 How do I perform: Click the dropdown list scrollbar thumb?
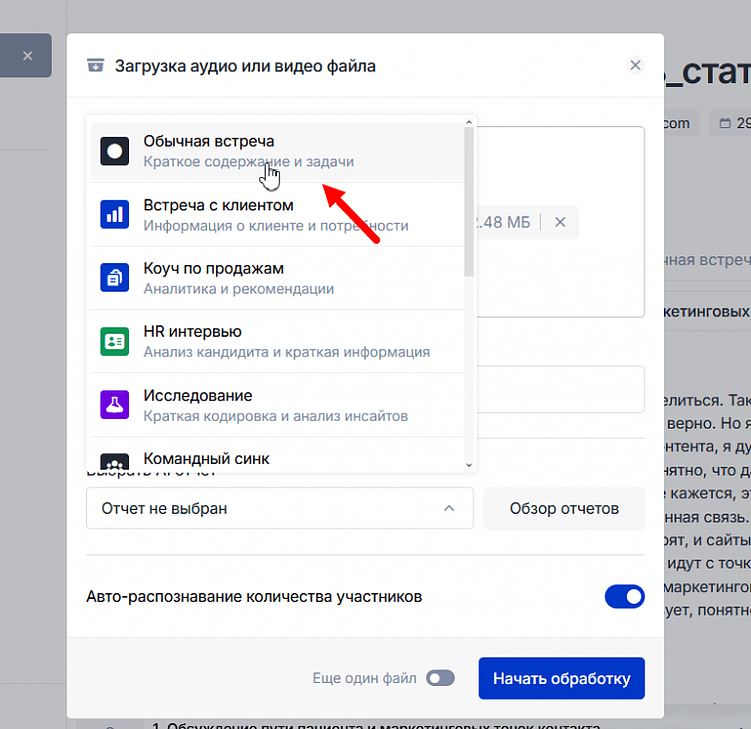pyautogui.click(x=469, y=201)
